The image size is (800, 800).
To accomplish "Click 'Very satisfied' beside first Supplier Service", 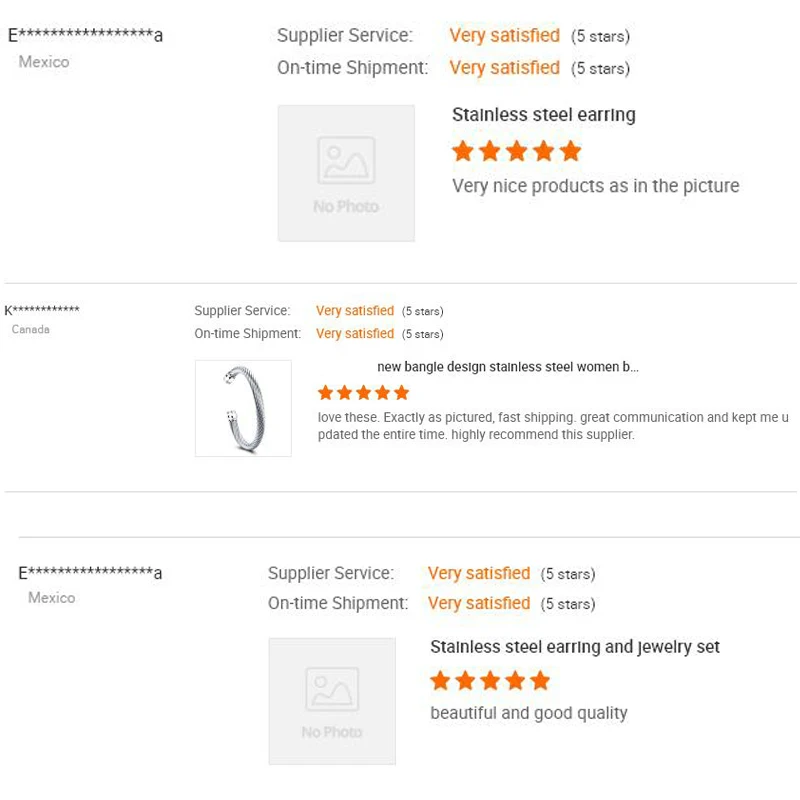I will pyautogui.click(x=504, y=36).
